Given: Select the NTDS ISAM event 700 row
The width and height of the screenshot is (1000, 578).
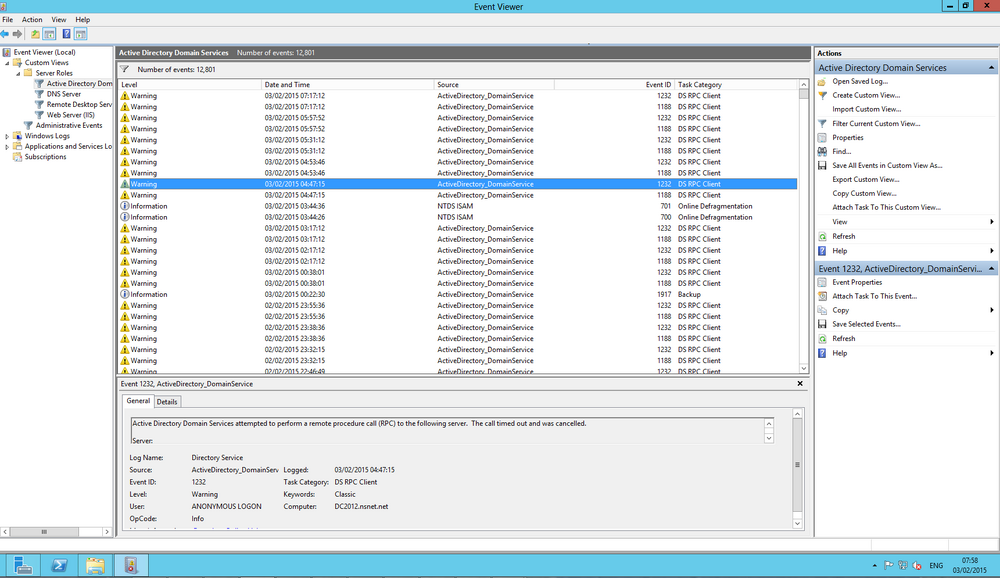Looking at the screenshot, I should 458,217.
